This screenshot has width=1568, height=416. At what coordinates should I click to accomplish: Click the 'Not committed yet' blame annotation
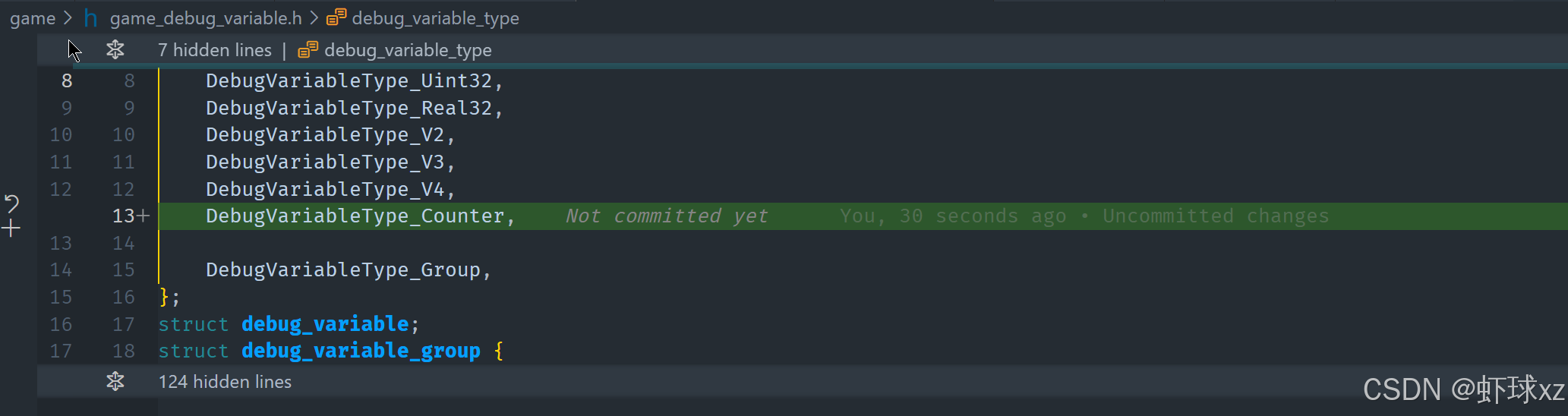(667, 216)
